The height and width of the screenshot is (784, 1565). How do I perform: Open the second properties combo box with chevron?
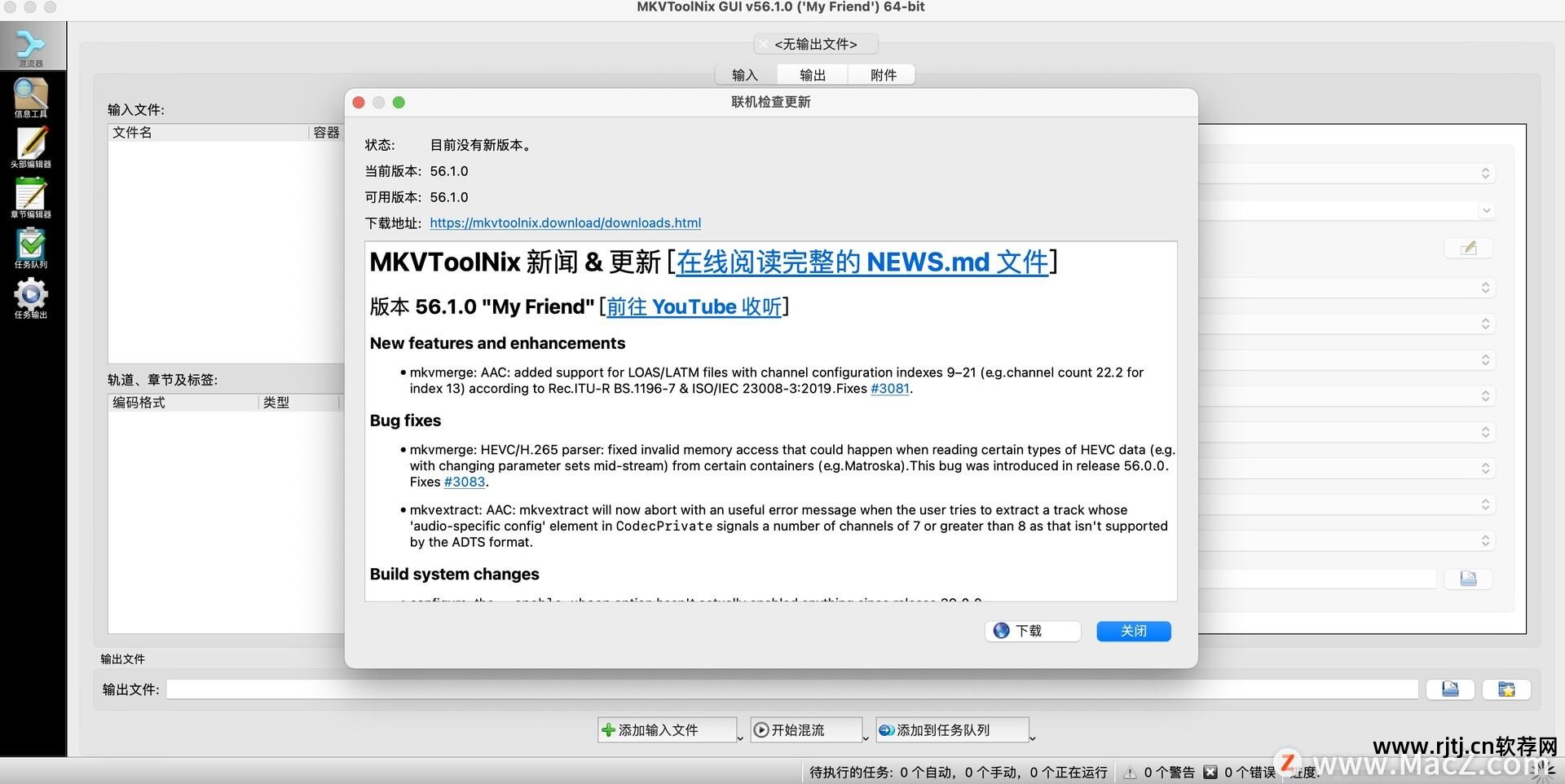click(1486, 210)
